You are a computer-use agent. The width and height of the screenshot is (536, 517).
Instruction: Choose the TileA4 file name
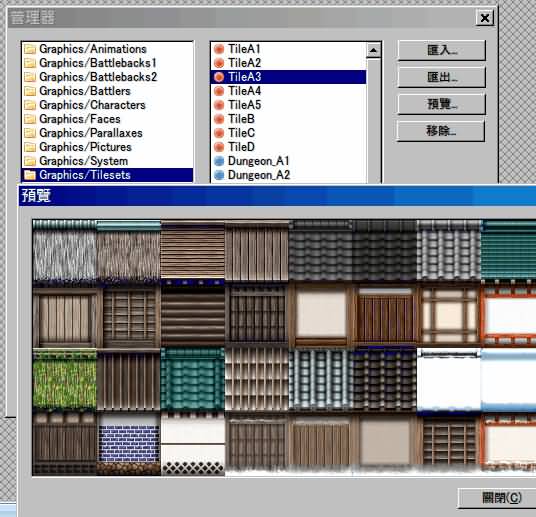(244, 91)
